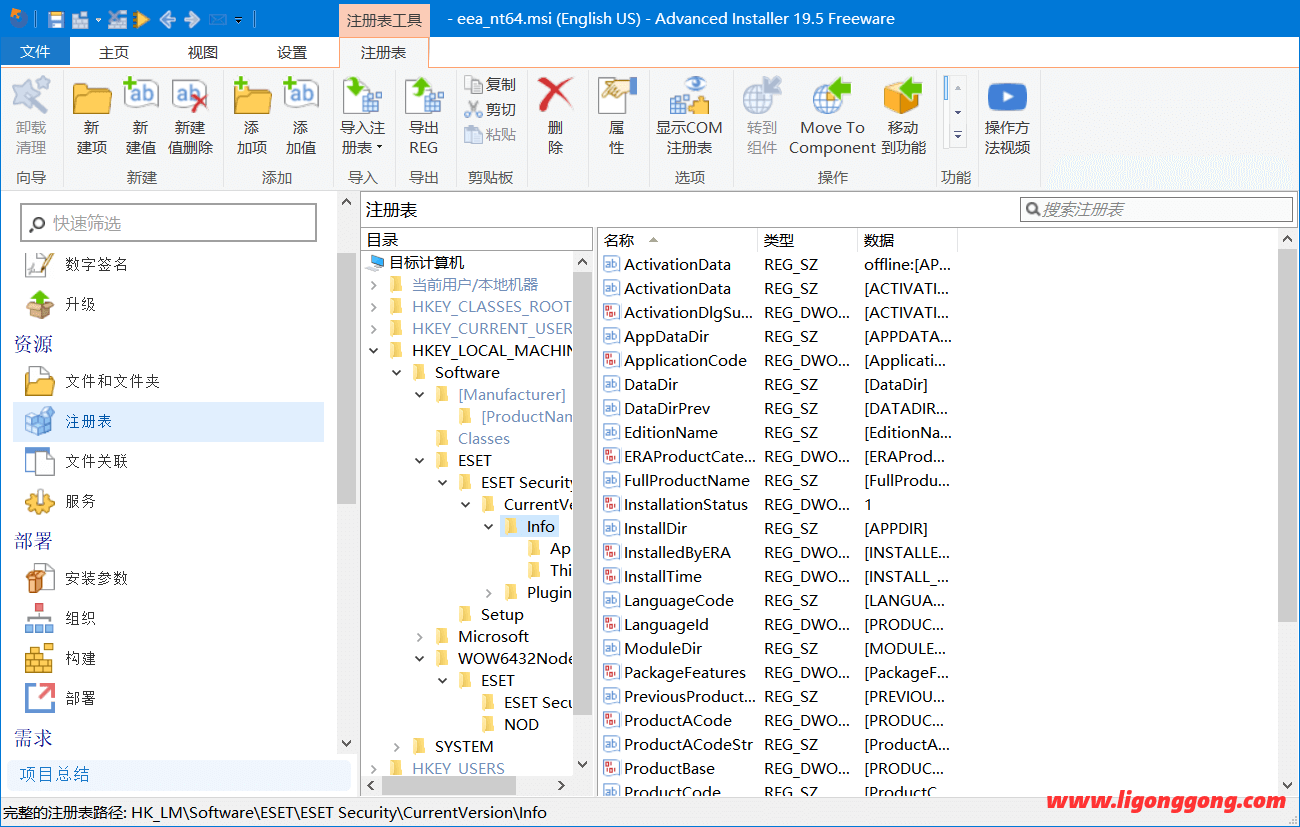This screenshot has height=827, width=1300.
Task: Expand the Plugins tree node
Action: click(x=489, y=593)
